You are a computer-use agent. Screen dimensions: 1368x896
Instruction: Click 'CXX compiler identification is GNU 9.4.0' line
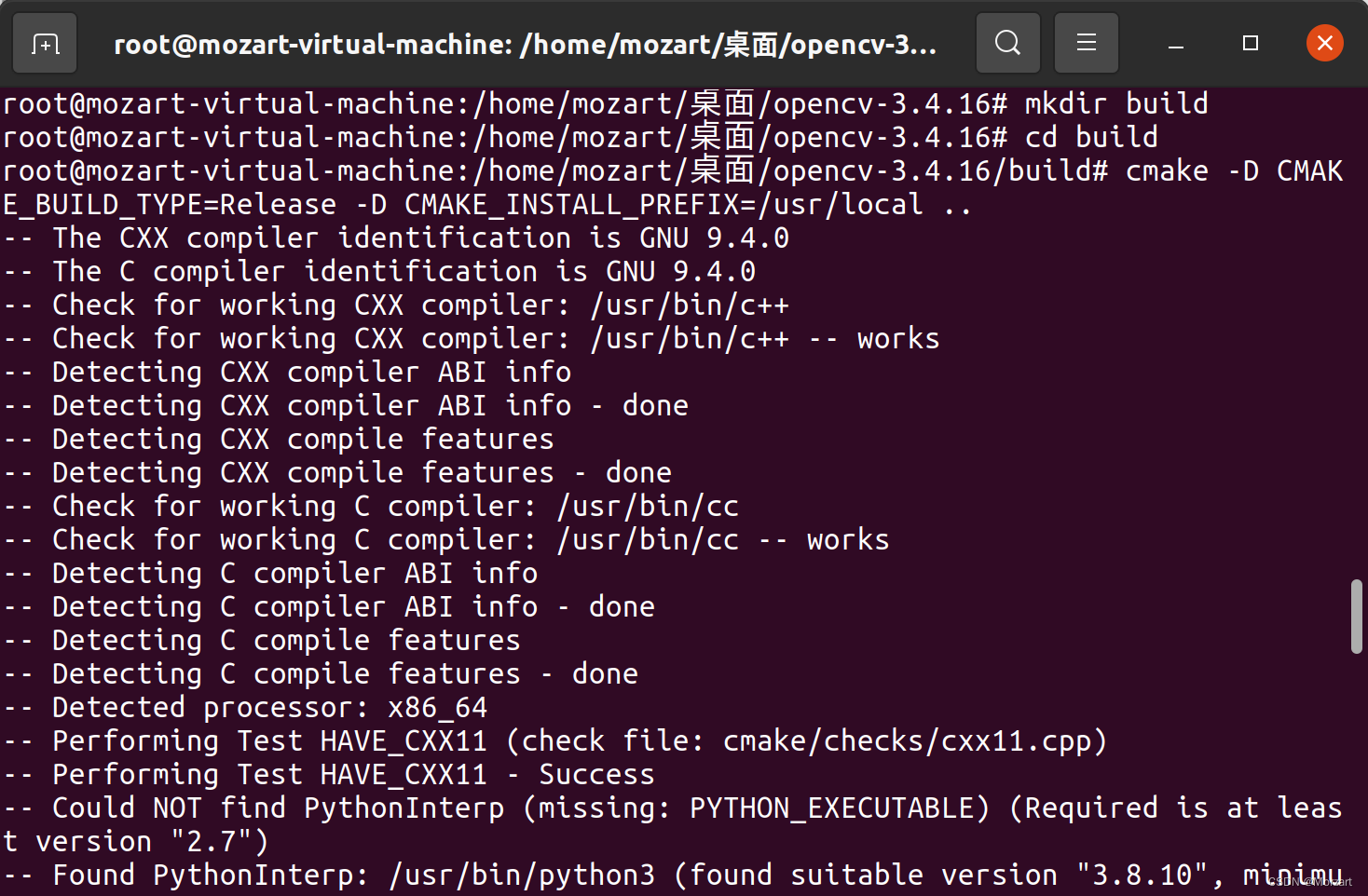396,238
